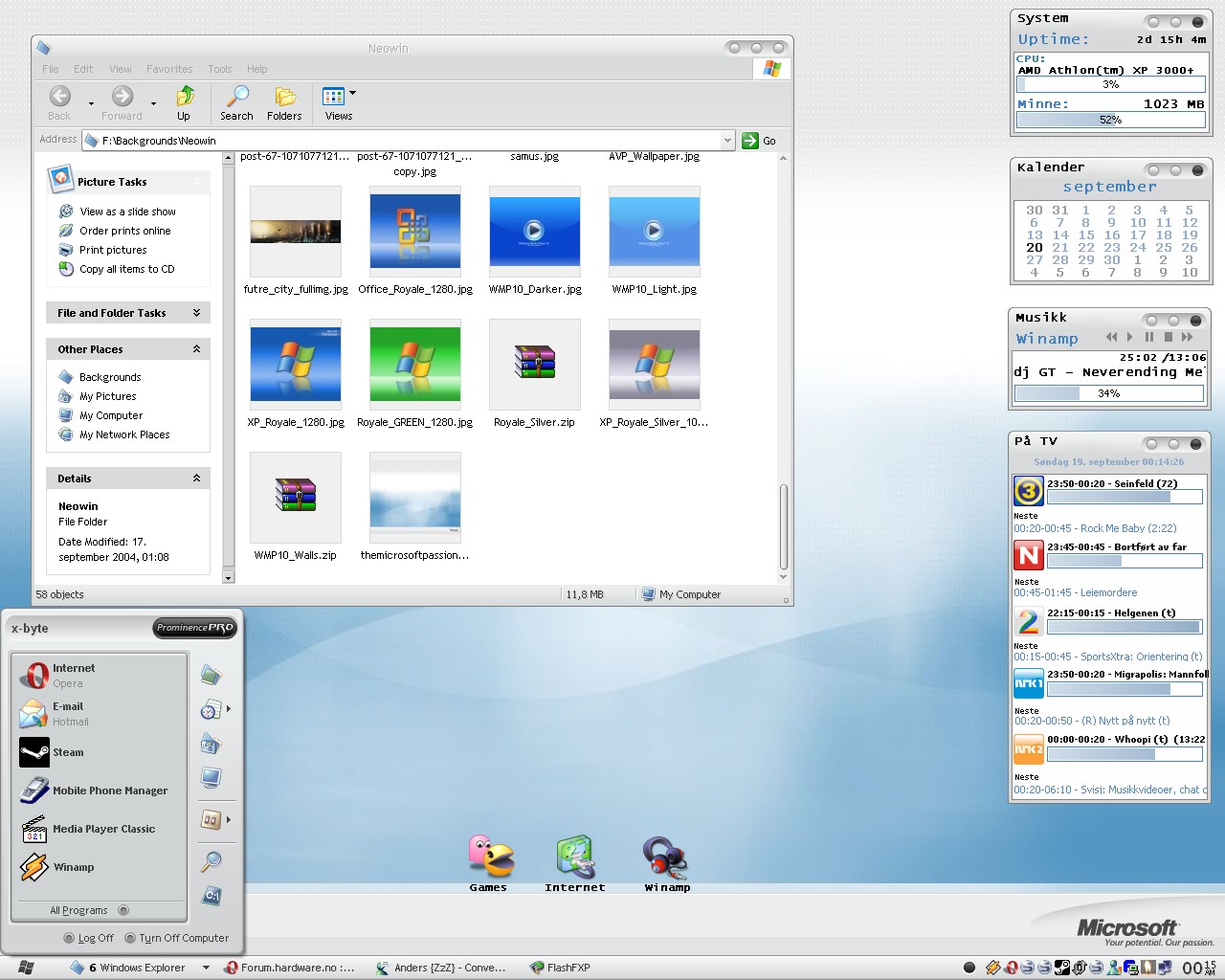Click the Opera tray icon
This screenshot has height=980, width=1225.
1011,968
